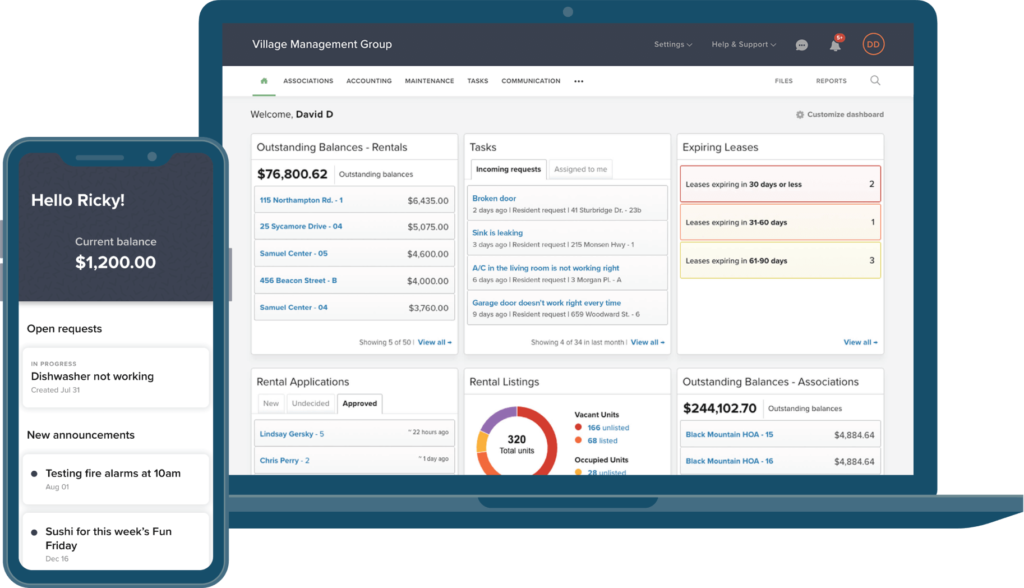View all tasks from last month
This screenshot has width=1024, height=588.
click(647, 342)
